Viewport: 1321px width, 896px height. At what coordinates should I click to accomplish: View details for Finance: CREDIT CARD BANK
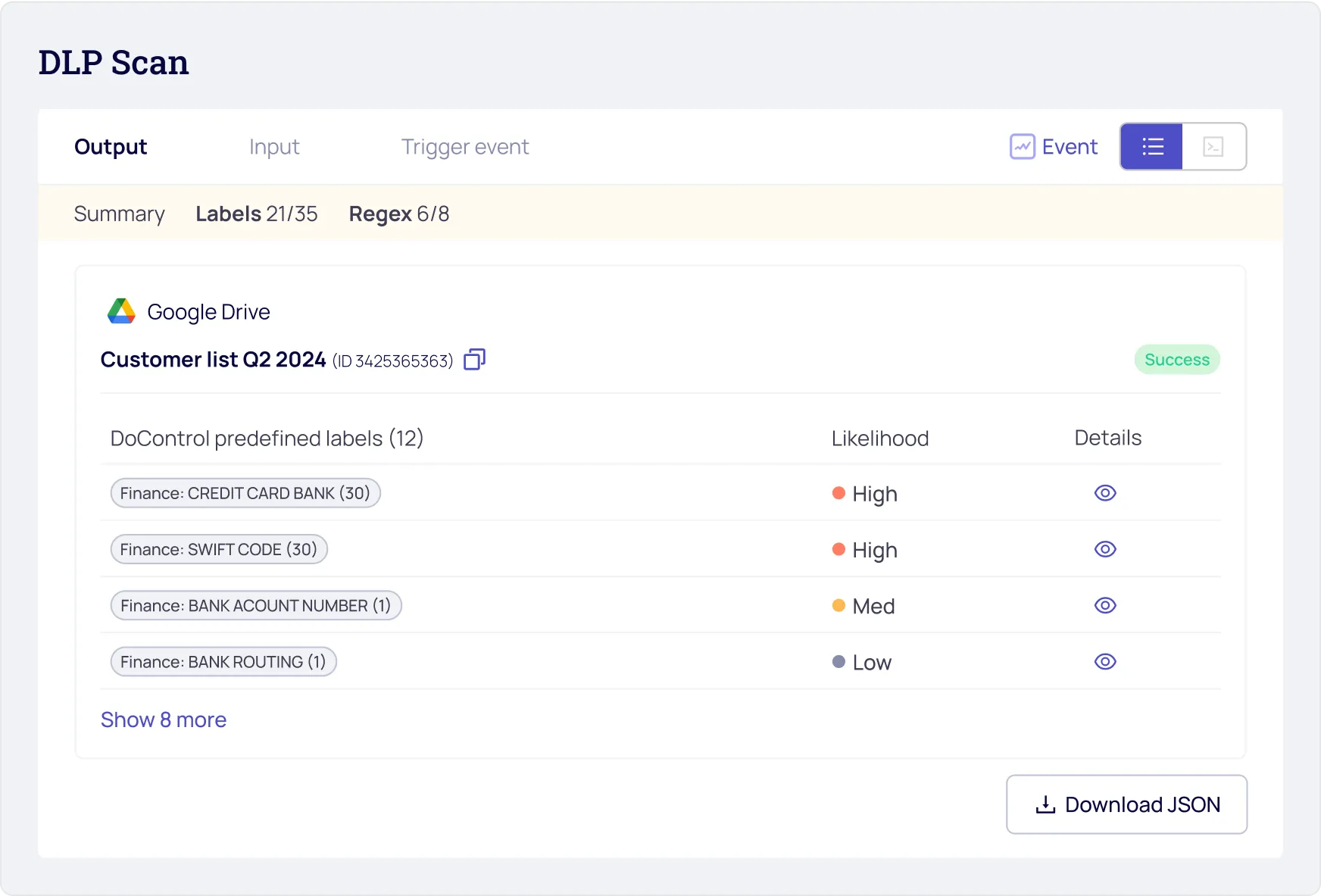click(1105, 493)
